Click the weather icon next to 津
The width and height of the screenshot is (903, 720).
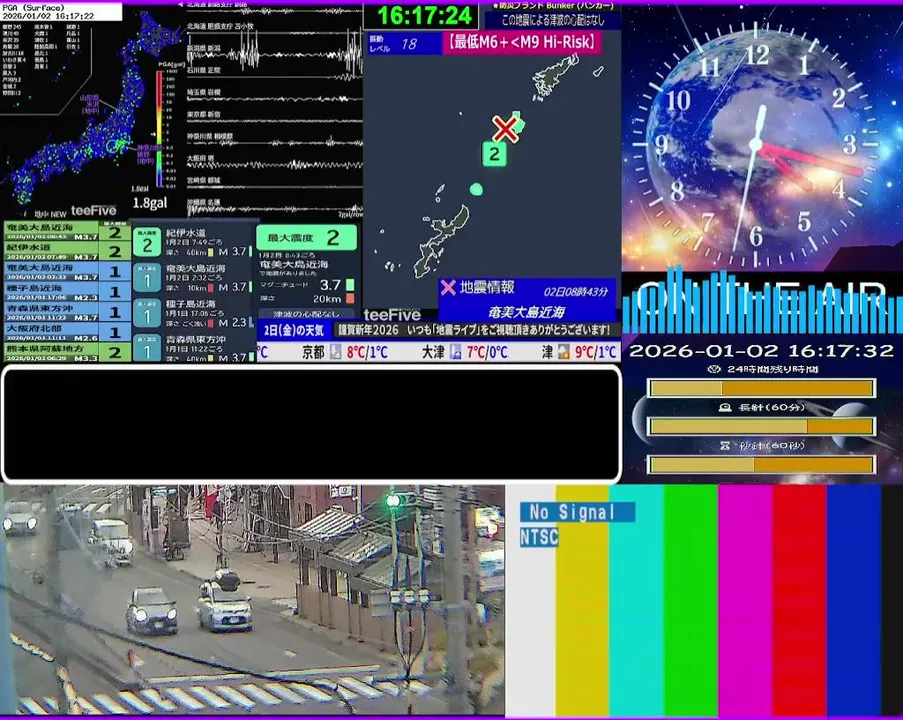click(563, 351)
